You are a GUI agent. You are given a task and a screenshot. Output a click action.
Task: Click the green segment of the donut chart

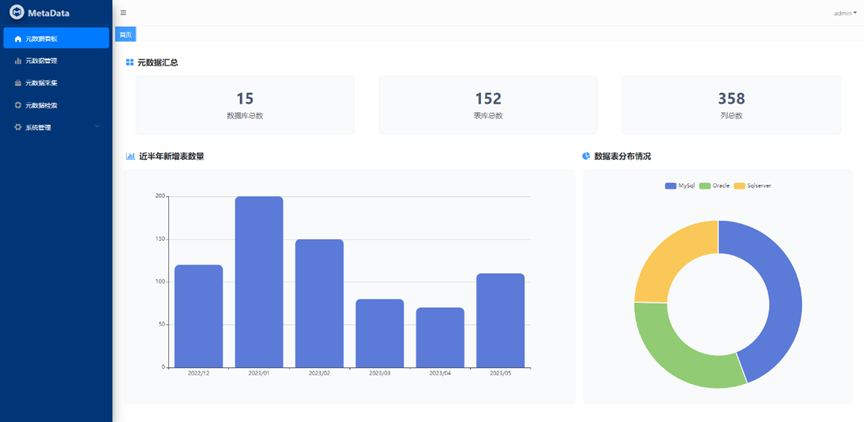(x=670, y=350)
